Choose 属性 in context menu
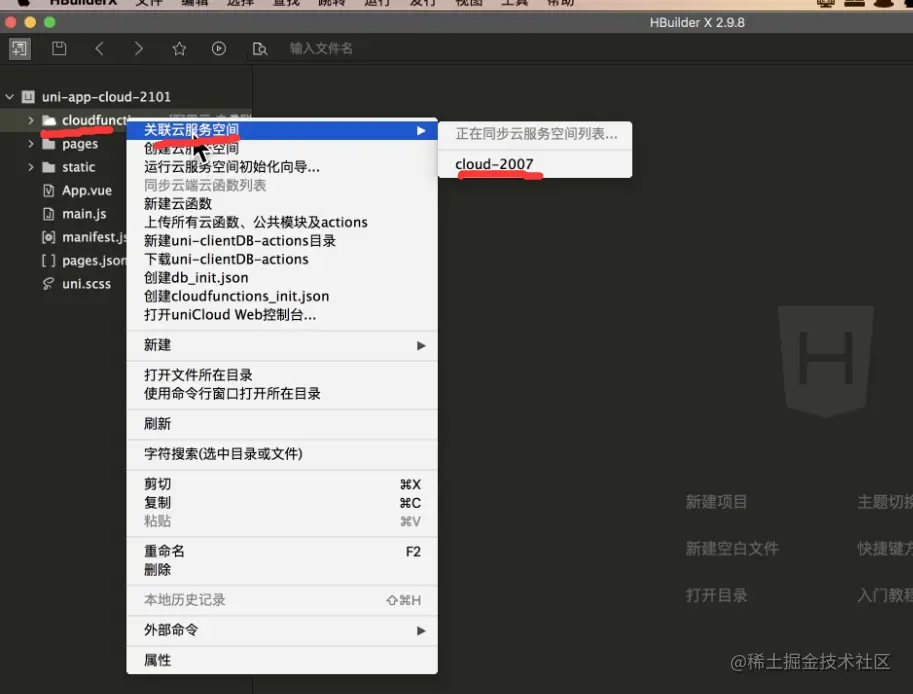 [x=282, y=660]
